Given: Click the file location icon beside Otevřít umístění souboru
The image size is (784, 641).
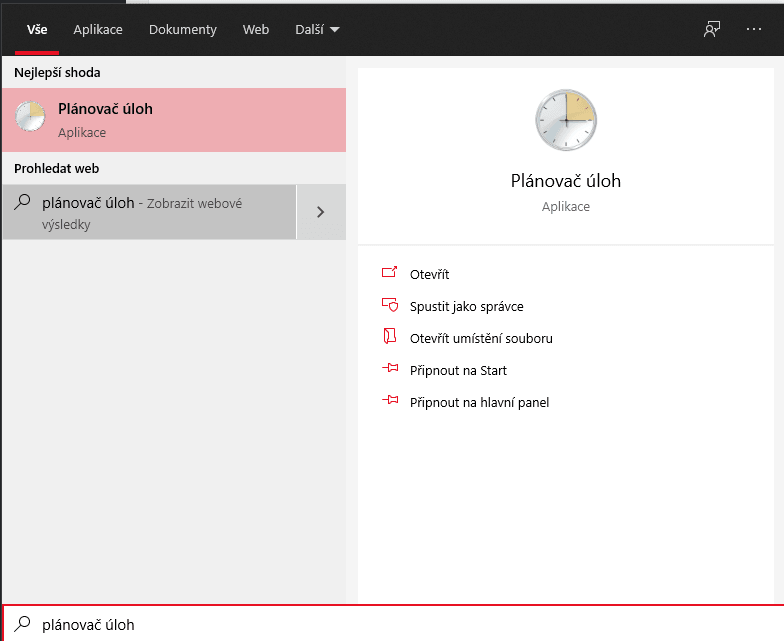Looking at the screenshot, I should 390,336.
